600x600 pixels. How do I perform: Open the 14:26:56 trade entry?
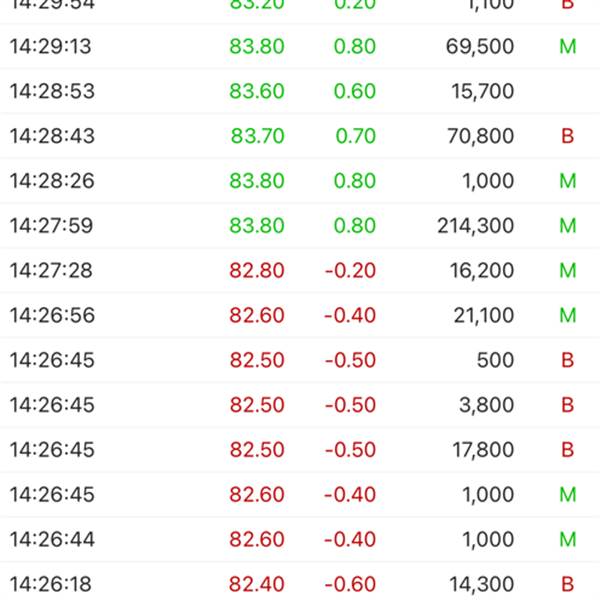[300, 315]
